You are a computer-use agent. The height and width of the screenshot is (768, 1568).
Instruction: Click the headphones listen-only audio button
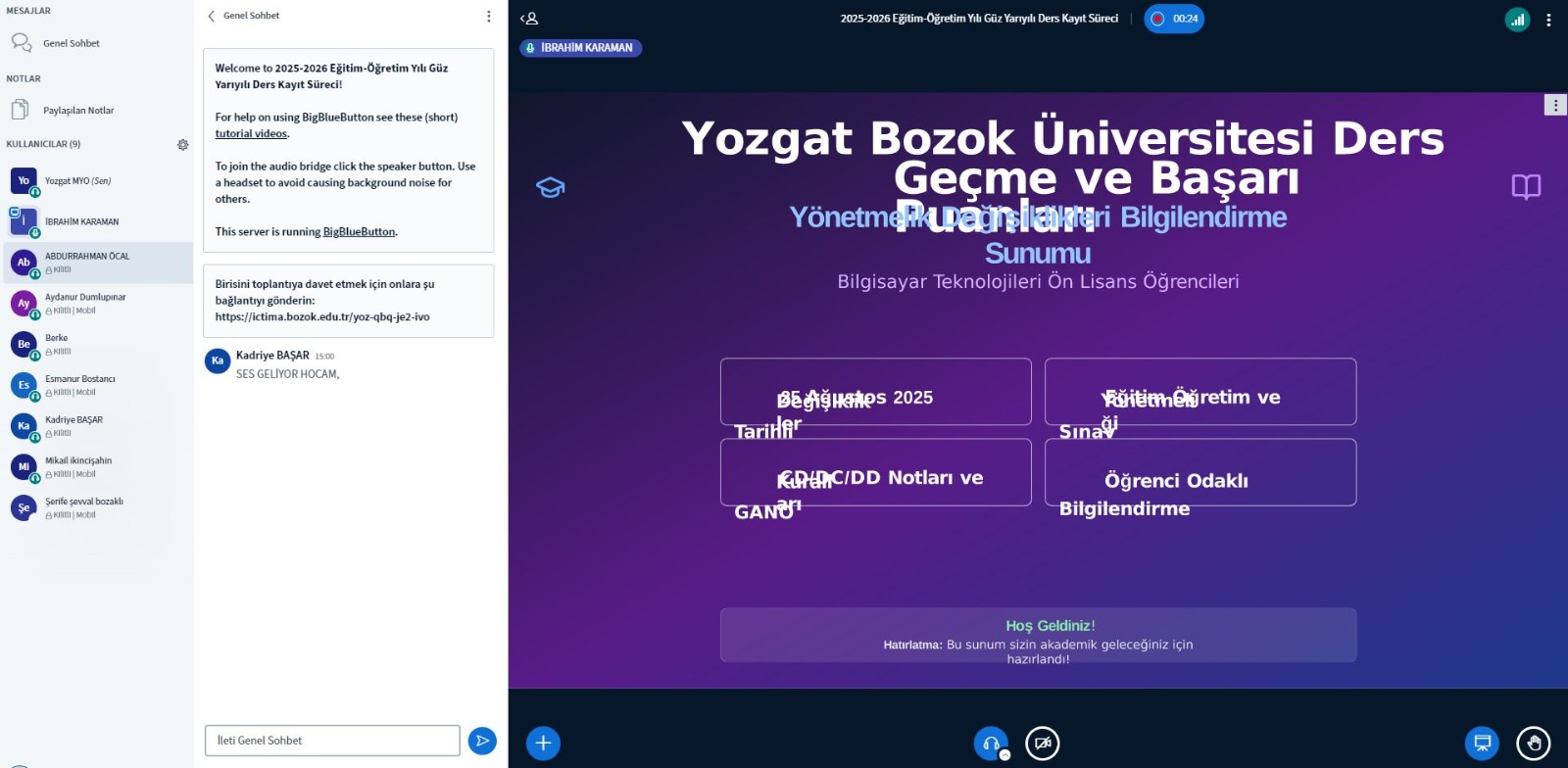coord(991,744)
